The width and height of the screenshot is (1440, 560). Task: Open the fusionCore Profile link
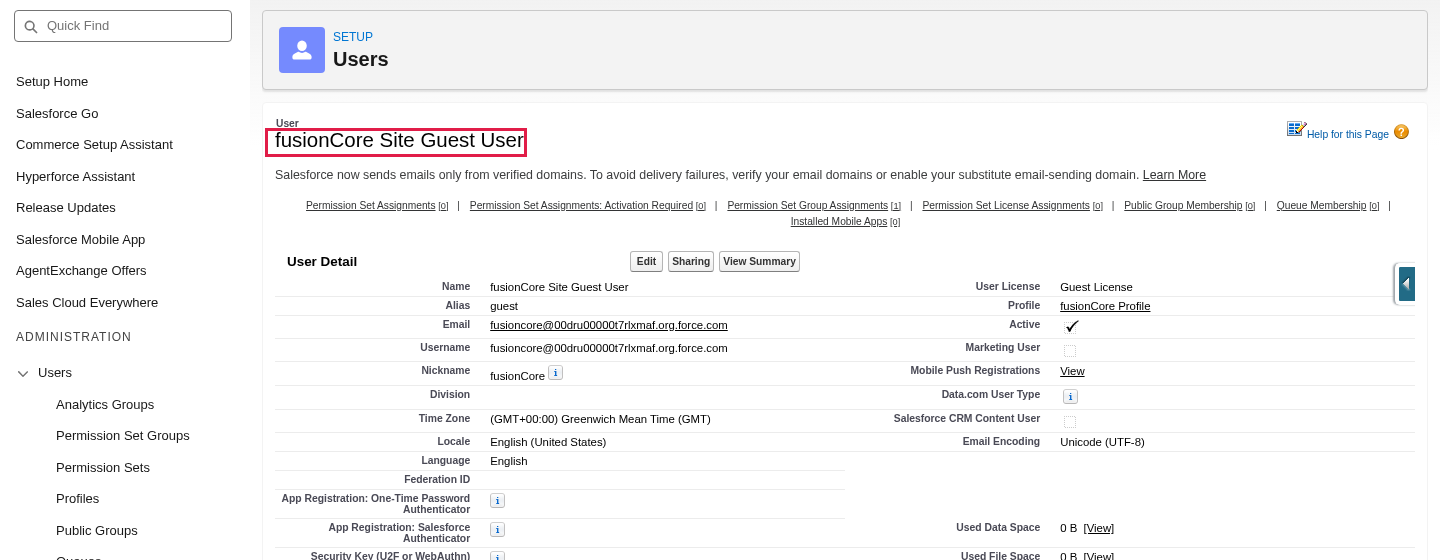[1105, 306]
